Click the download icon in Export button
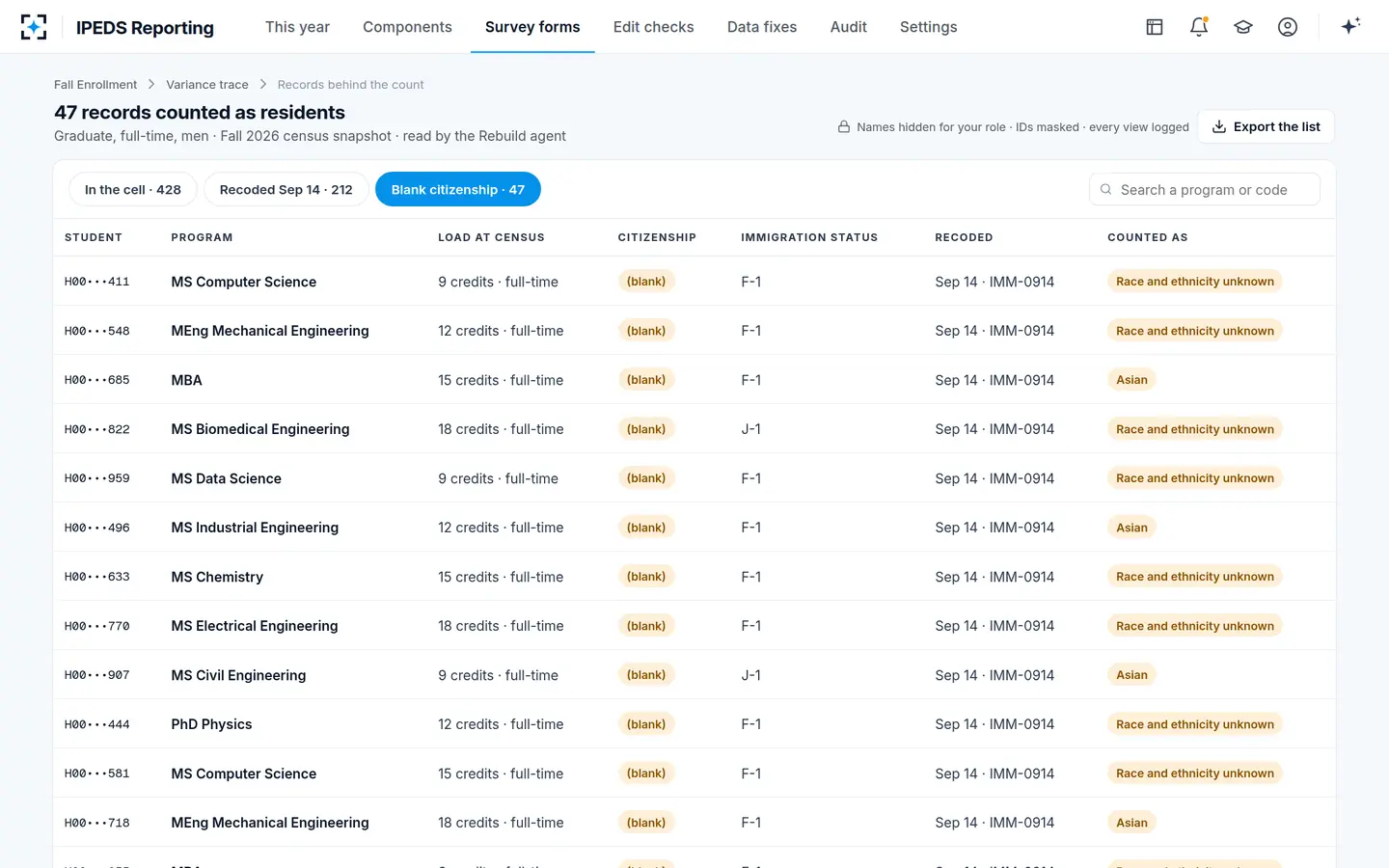1389x868 pixels. (x=1219, y=126)
